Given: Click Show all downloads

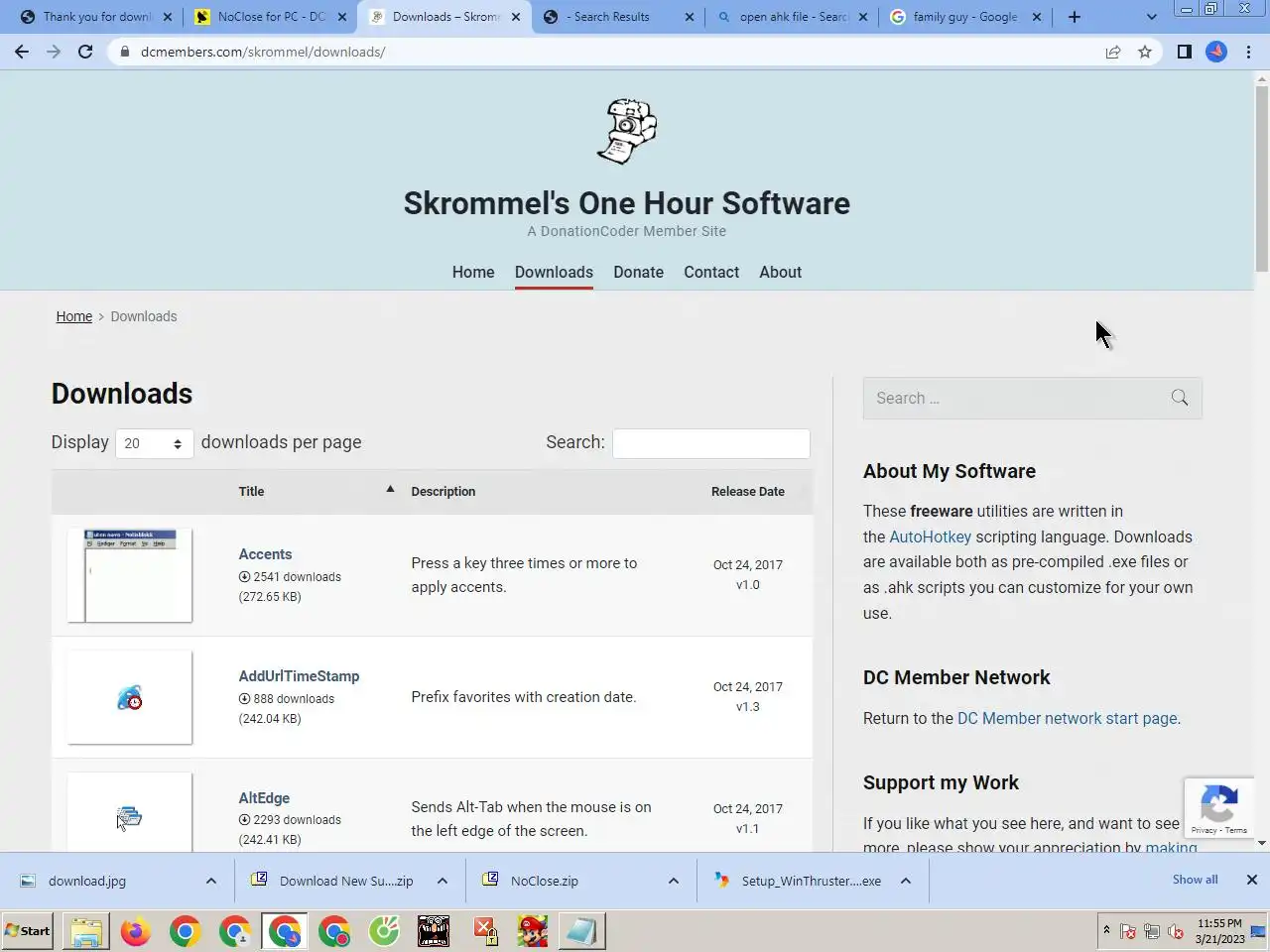Looking at the screenshot, I should coord(1195,880).
